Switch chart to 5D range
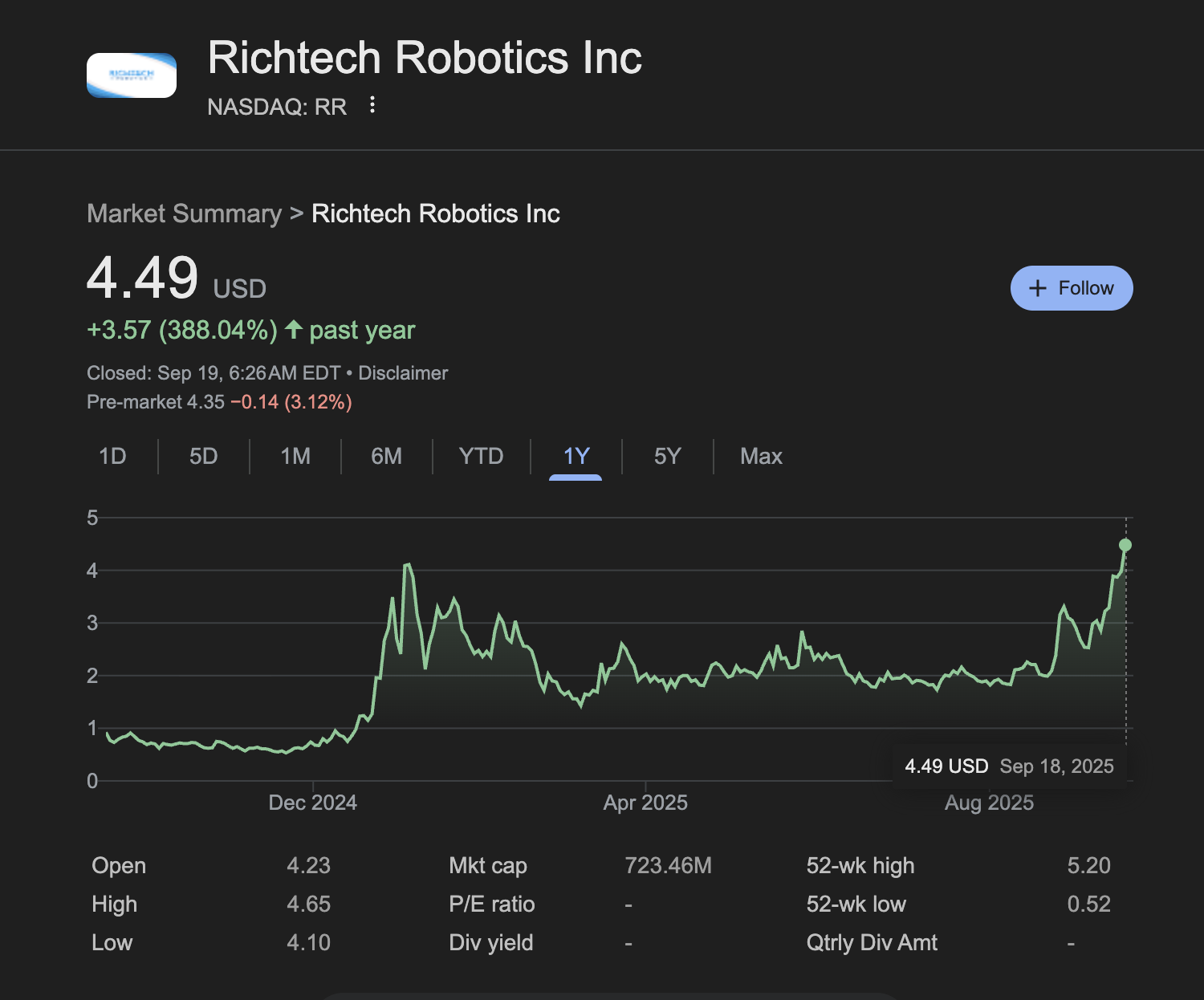 204,457
